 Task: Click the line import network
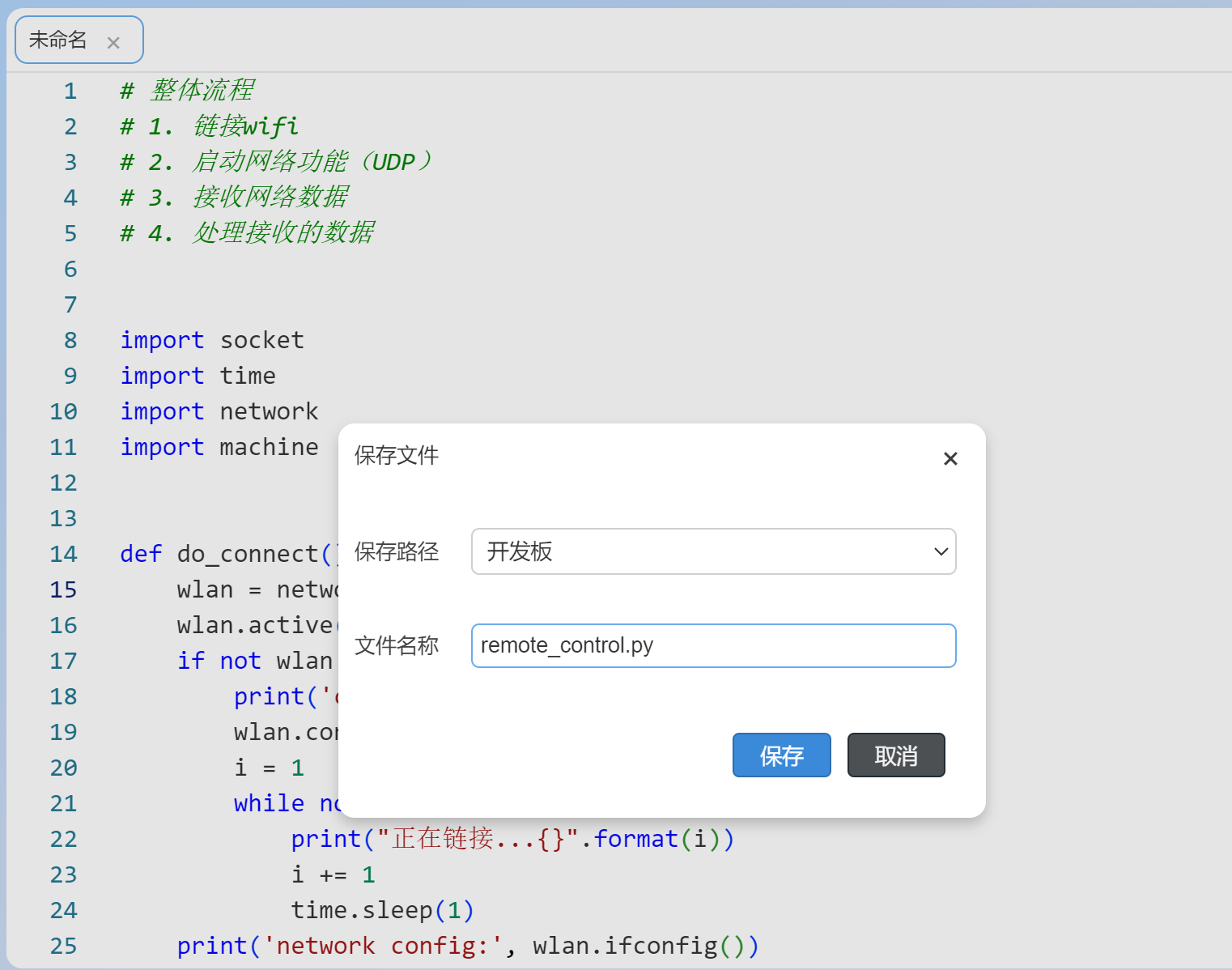tap(219, 411)
